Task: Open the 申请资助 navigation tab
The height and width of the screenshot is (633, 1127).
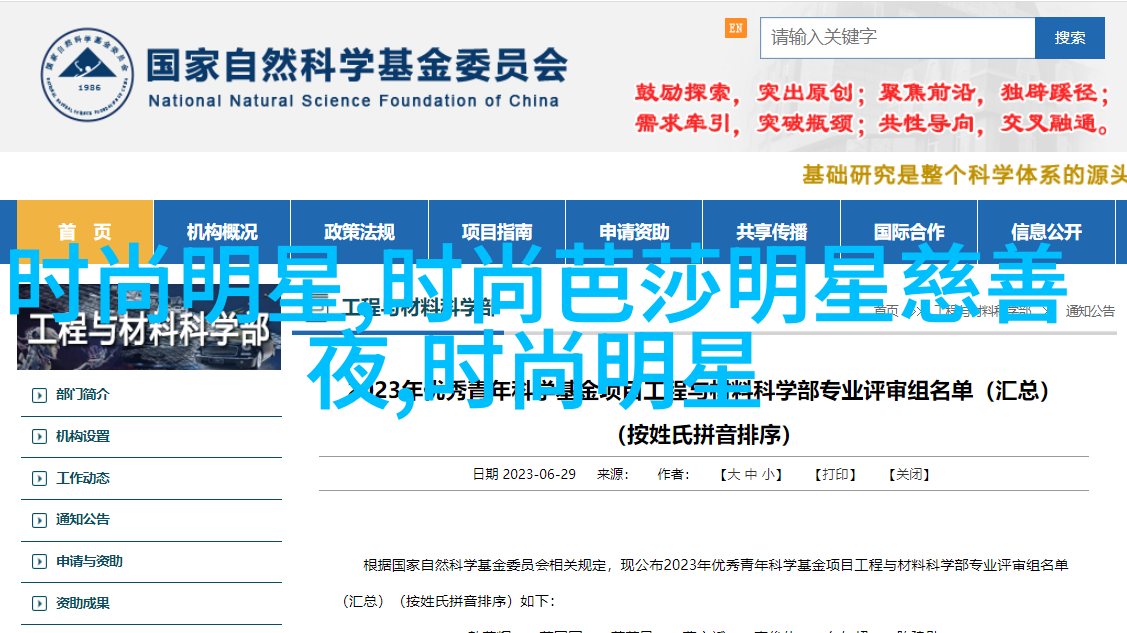Action: 634,231
